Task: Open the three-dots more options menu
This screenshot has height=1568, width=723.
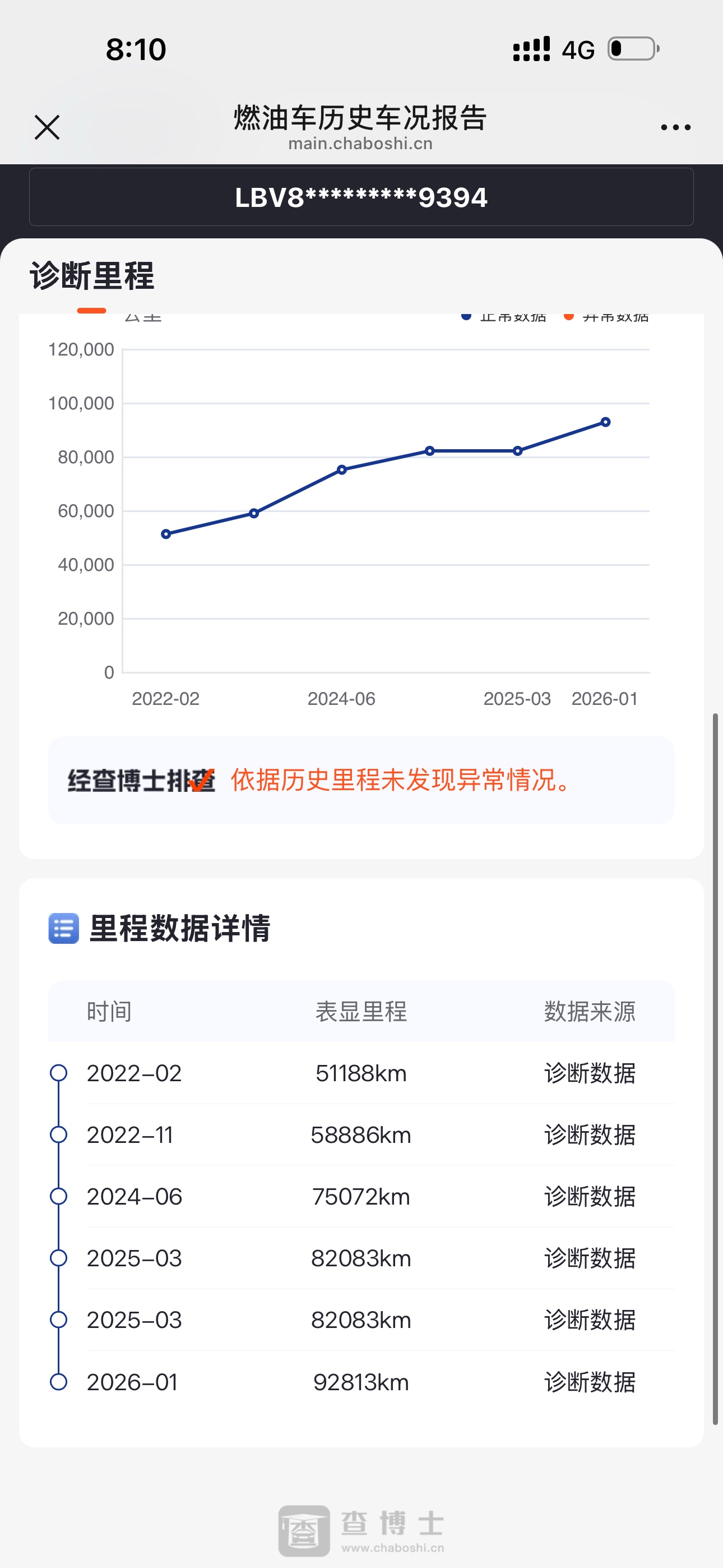Action: (x=675, y=127)
